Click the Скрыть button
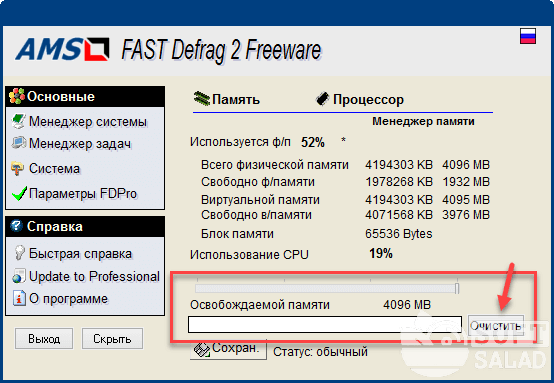 [x=112, y=338]
